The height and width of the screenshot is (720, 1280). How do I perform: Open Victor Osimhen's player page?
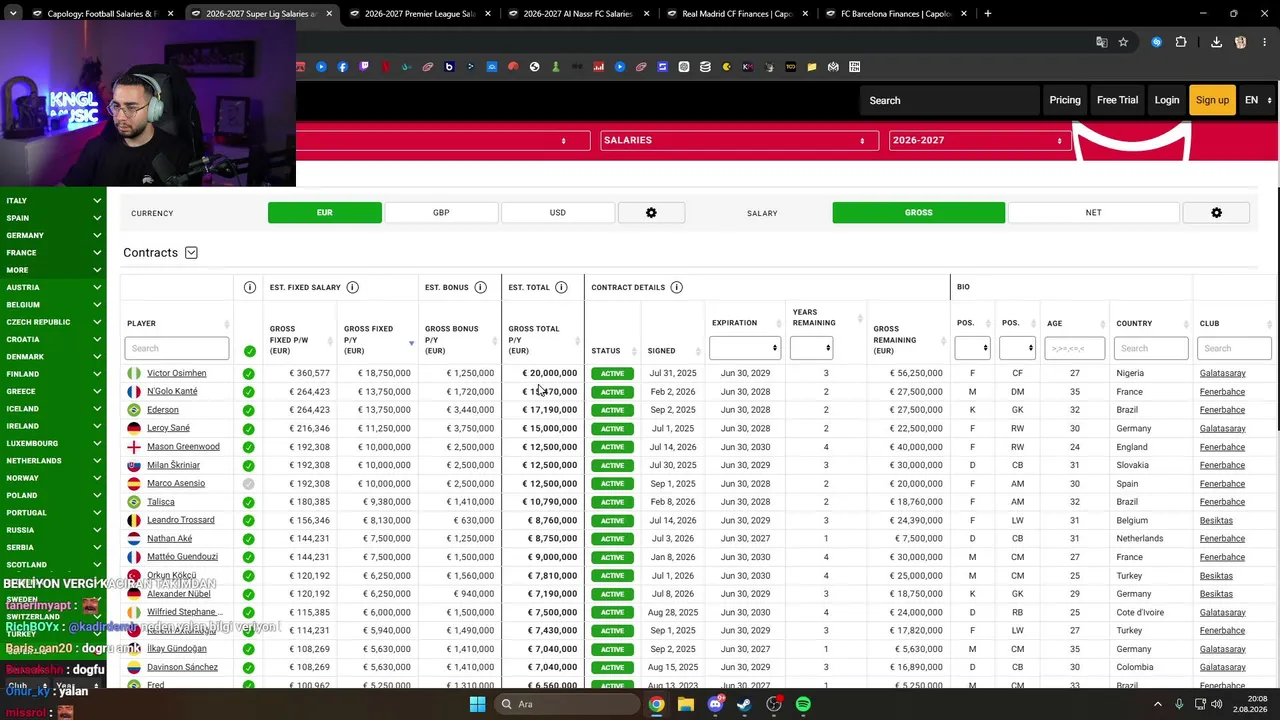coord(176,373)
